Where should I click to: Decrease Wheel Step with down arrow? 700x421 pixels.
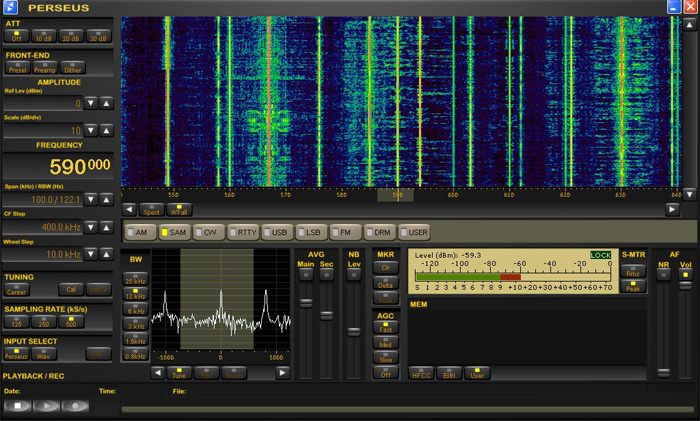[91, 254]
